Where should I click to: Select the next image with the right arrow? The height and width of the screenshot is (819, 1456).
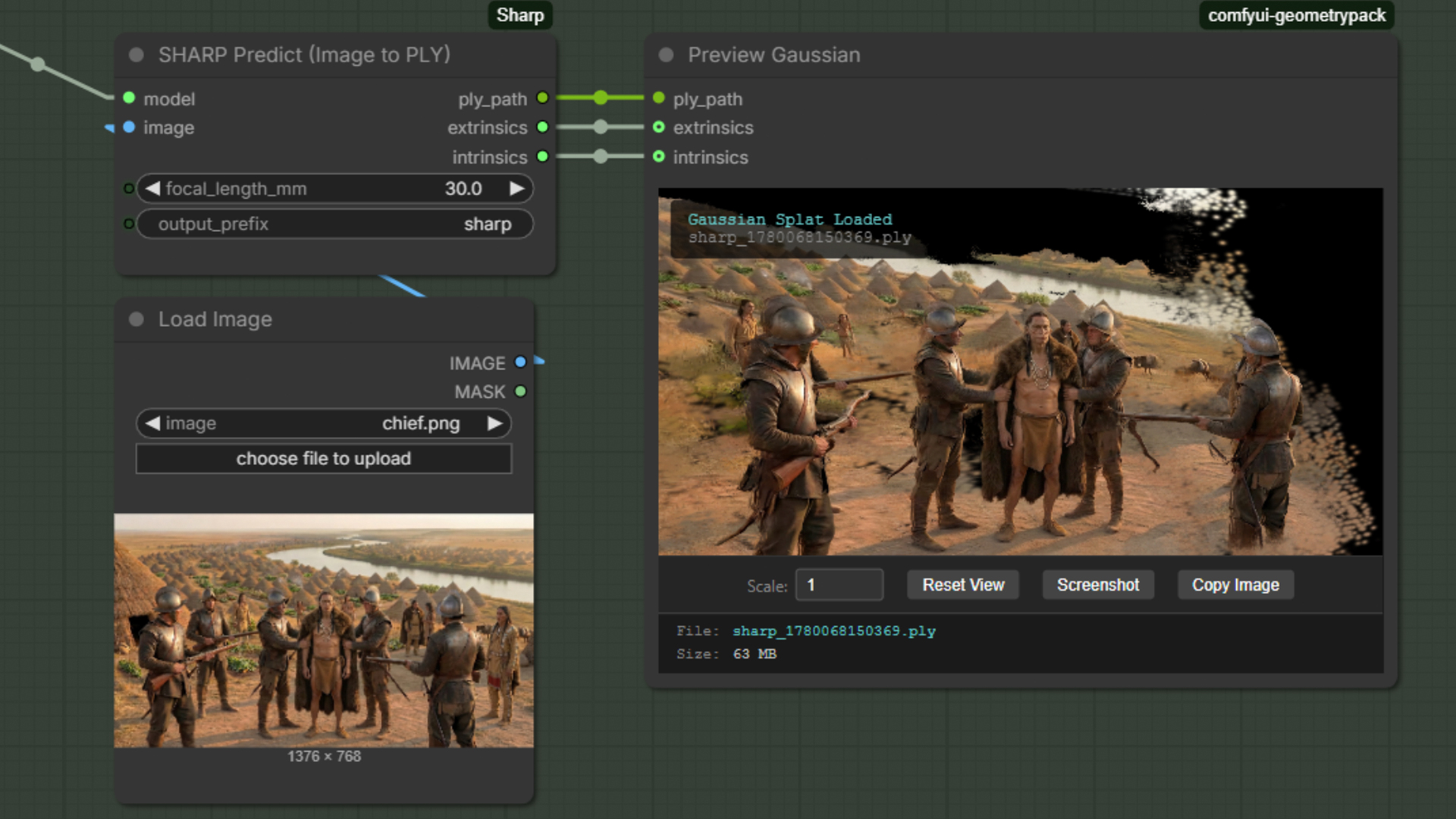pos(494,423)
